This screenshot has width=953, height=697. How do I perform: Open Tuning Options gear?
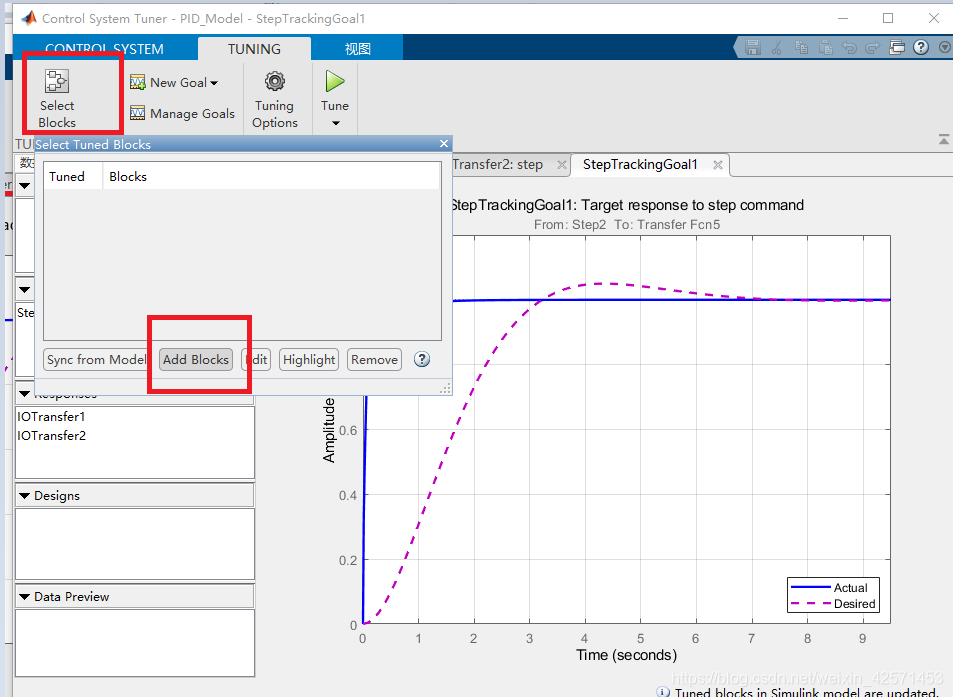pyautogui.click(x=275, y=81)
